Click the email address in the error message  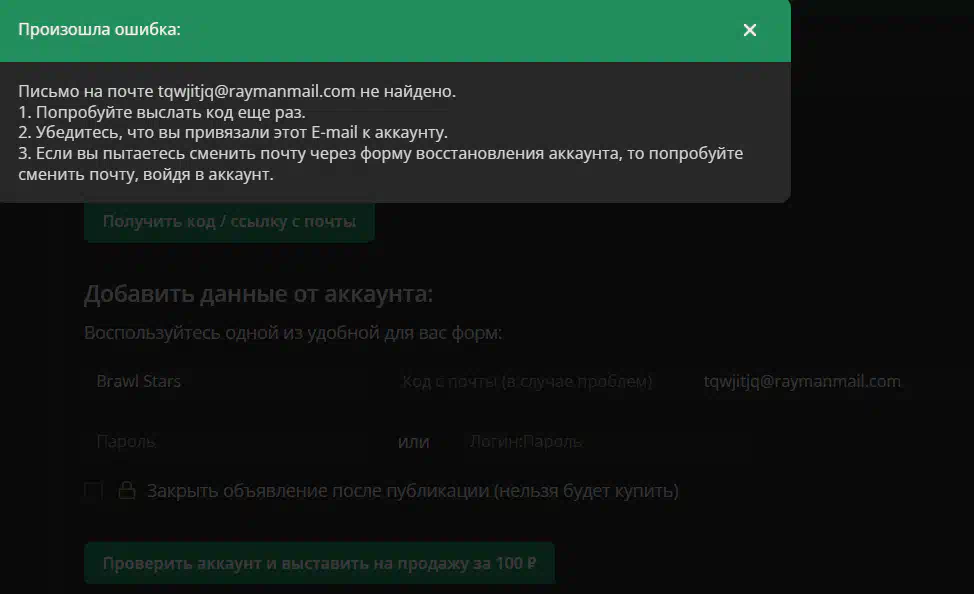click(x=257, y=91)
